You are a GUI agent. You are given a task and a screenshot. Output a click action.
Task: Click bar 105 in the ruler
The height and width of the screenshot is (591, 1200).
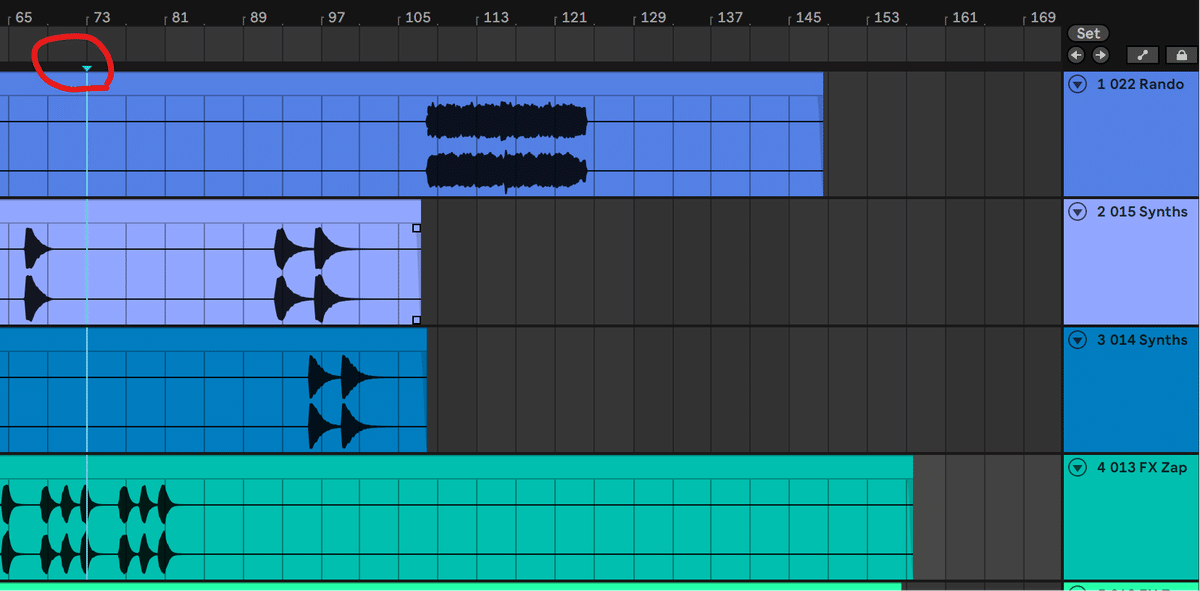click(418, 17)
